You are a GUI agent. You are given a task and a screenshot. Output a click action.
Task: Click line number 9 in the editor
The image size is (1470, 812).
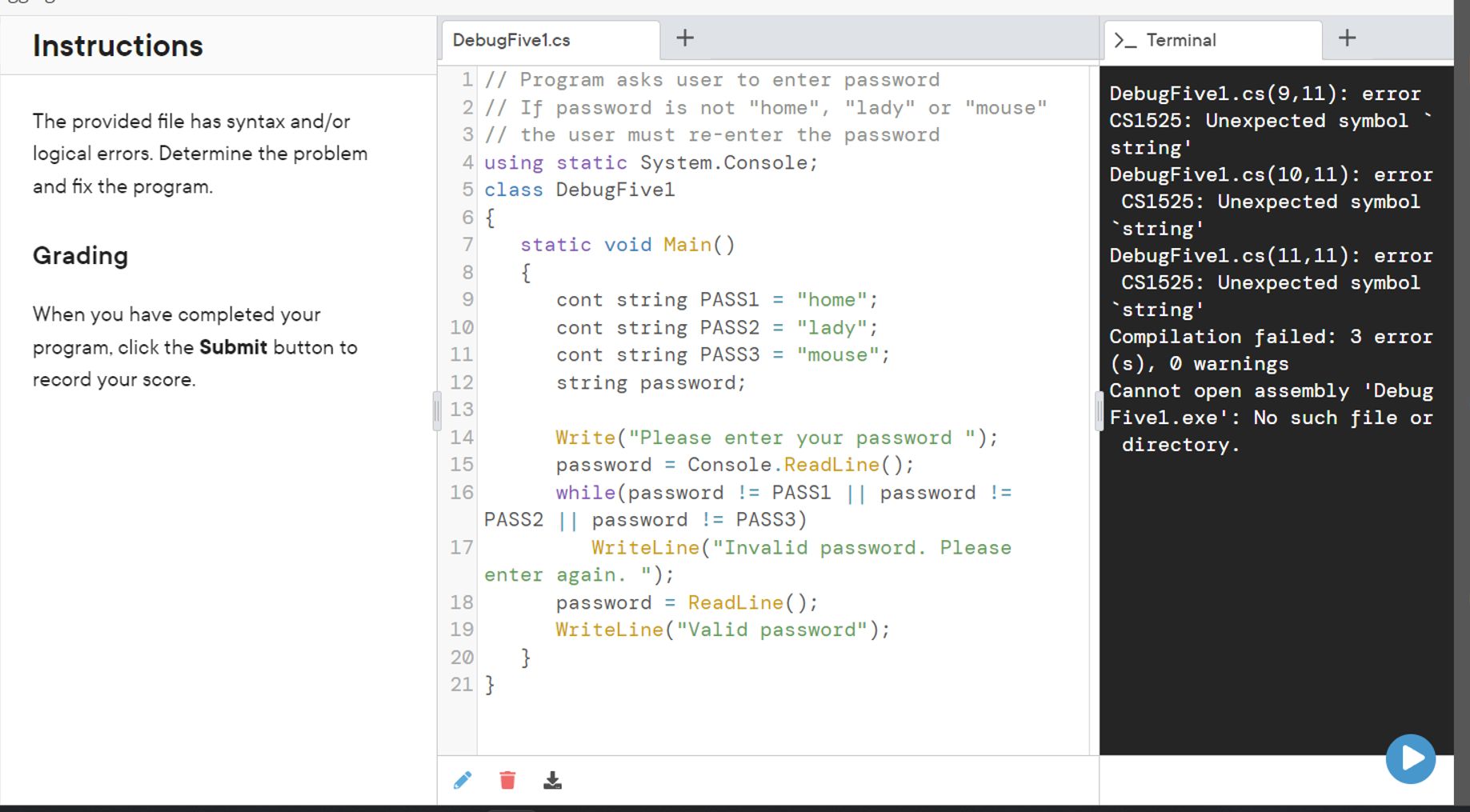(467, 299)
